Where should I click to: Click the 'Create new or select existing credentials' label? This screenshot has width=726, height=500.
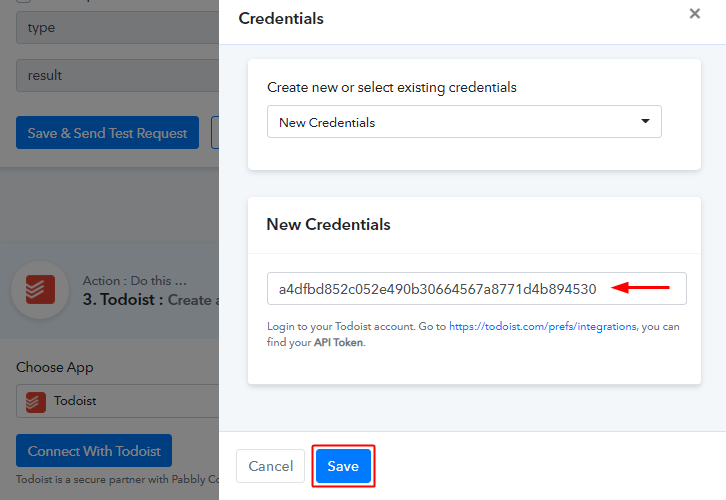(392, 88)
